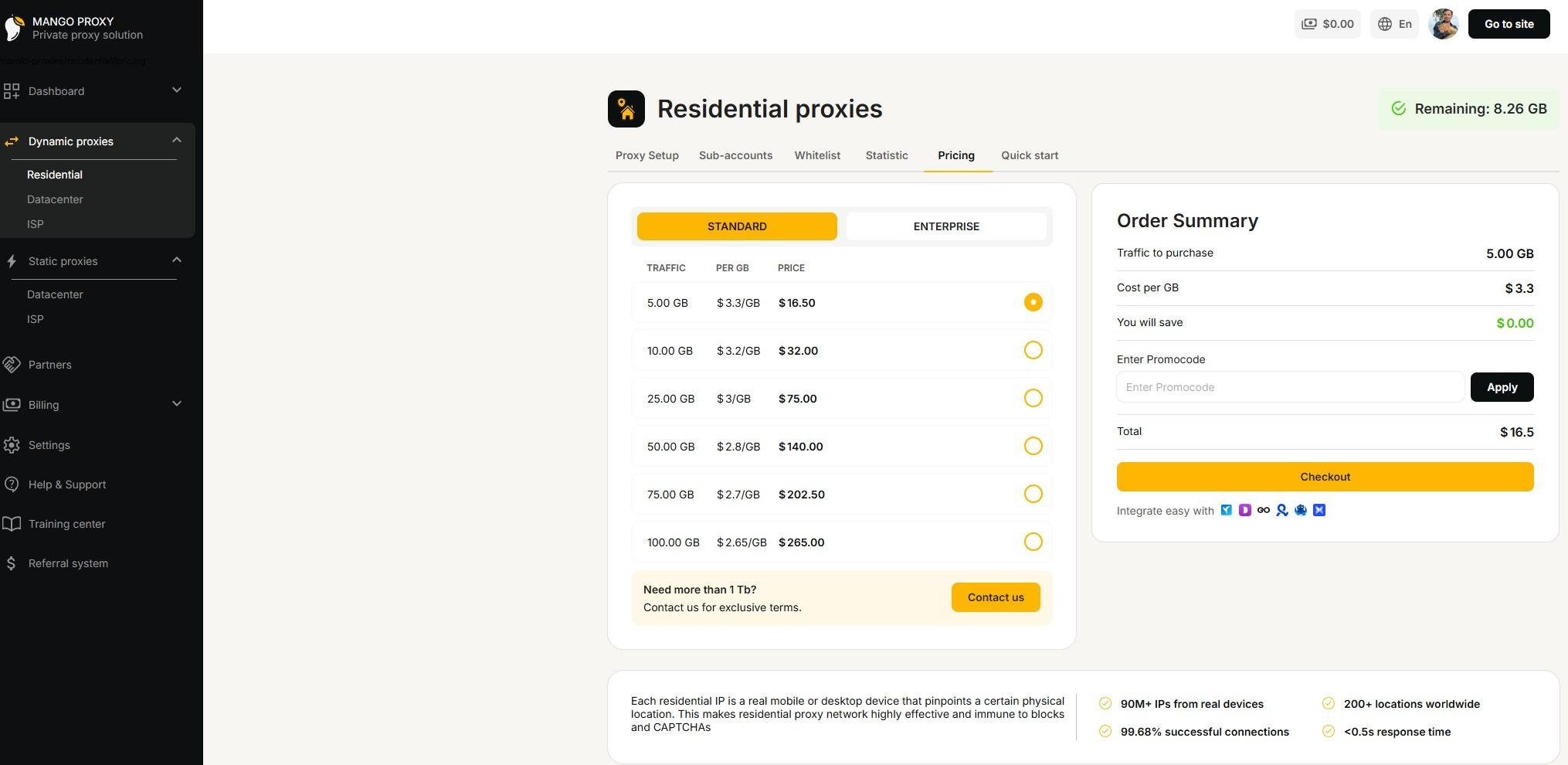Click the globe language icon
The width and height of the screenshot is (1568, 765).
tap(1385, 24)
